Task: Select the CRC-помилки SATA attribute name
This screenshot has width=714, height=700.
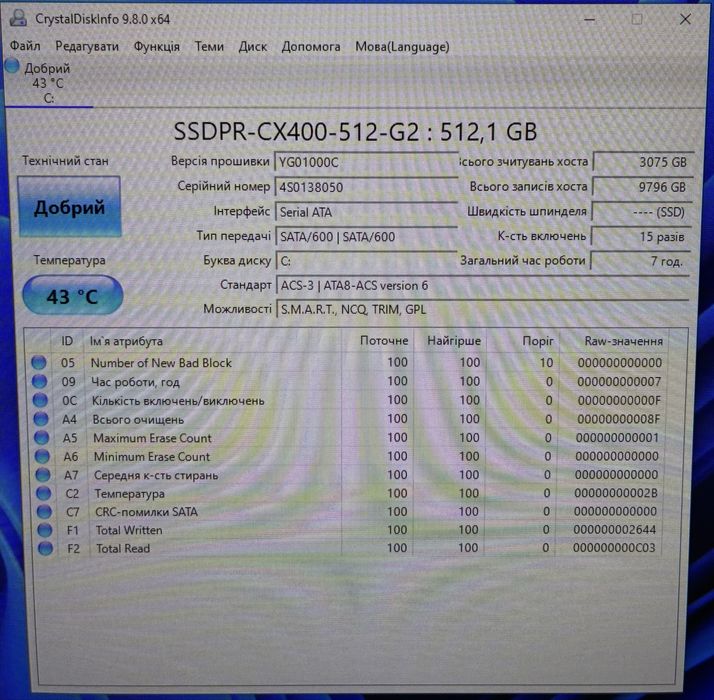Action: point(147,512)
